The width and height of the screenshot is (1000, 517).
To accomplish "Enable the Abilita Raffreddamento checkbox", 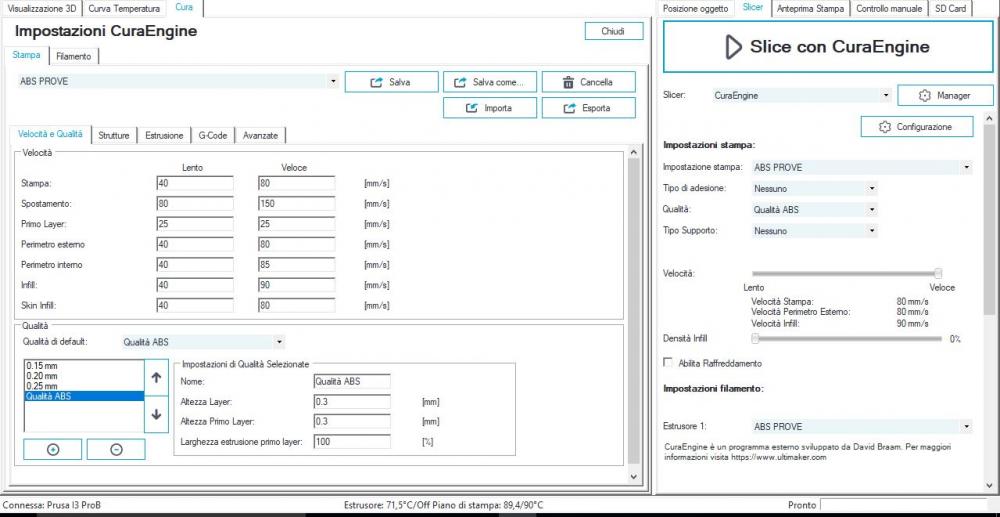I will 668,363.
